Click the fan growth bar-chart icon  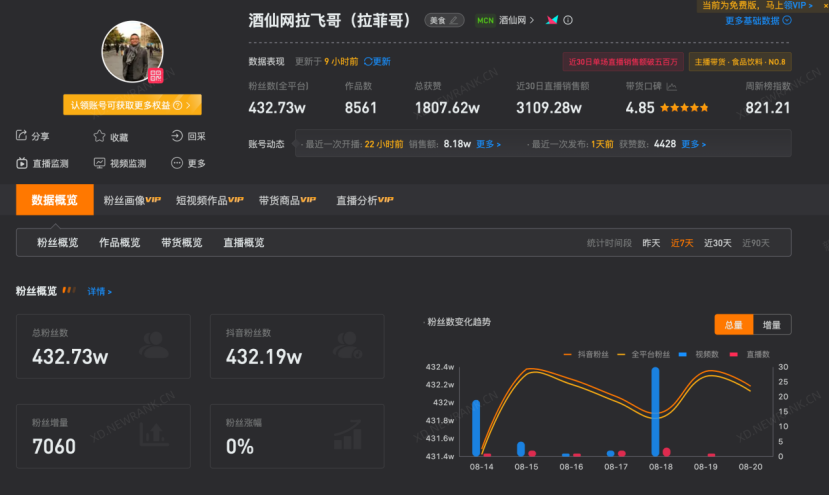click(x=348, y=434)
